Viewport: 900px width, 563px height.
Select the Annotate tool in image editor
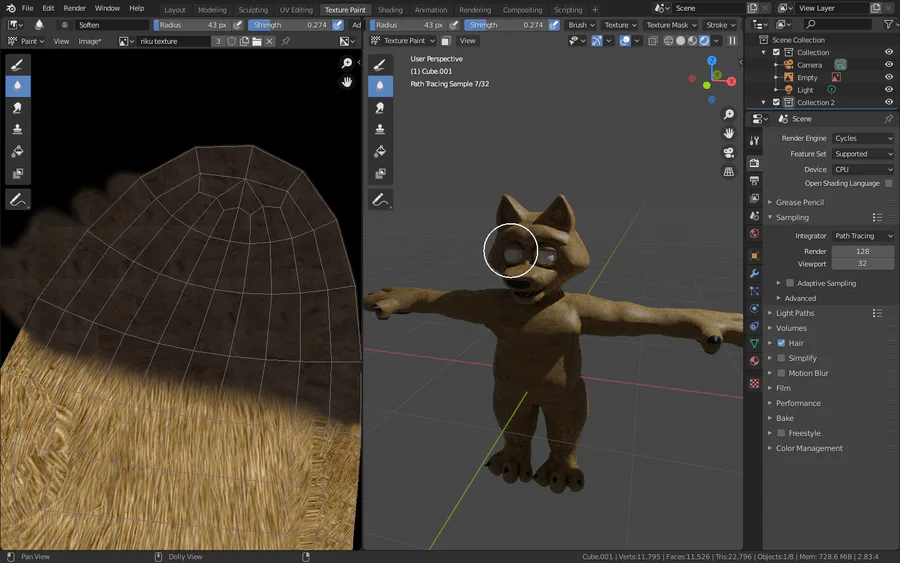pyautogui.click(x=17, y=200)
